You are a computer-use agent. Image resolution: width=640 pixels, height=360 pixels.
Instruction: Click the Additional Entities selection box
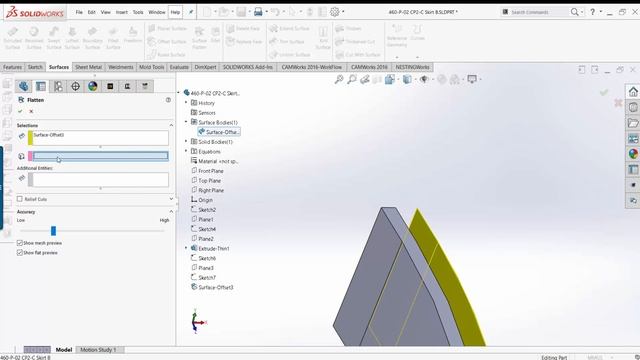[100, 180]
